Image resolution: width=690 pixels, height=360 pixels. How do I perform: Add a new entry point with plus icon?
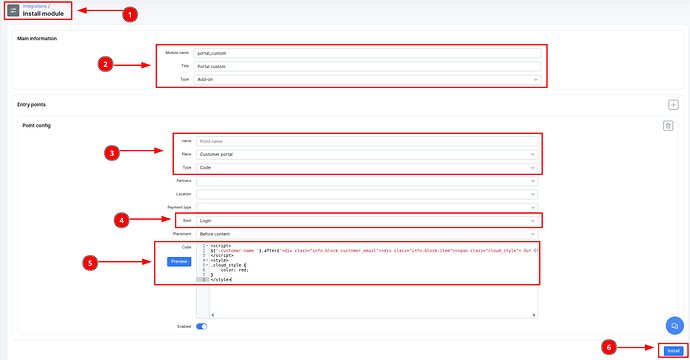(x=673, y=105)
